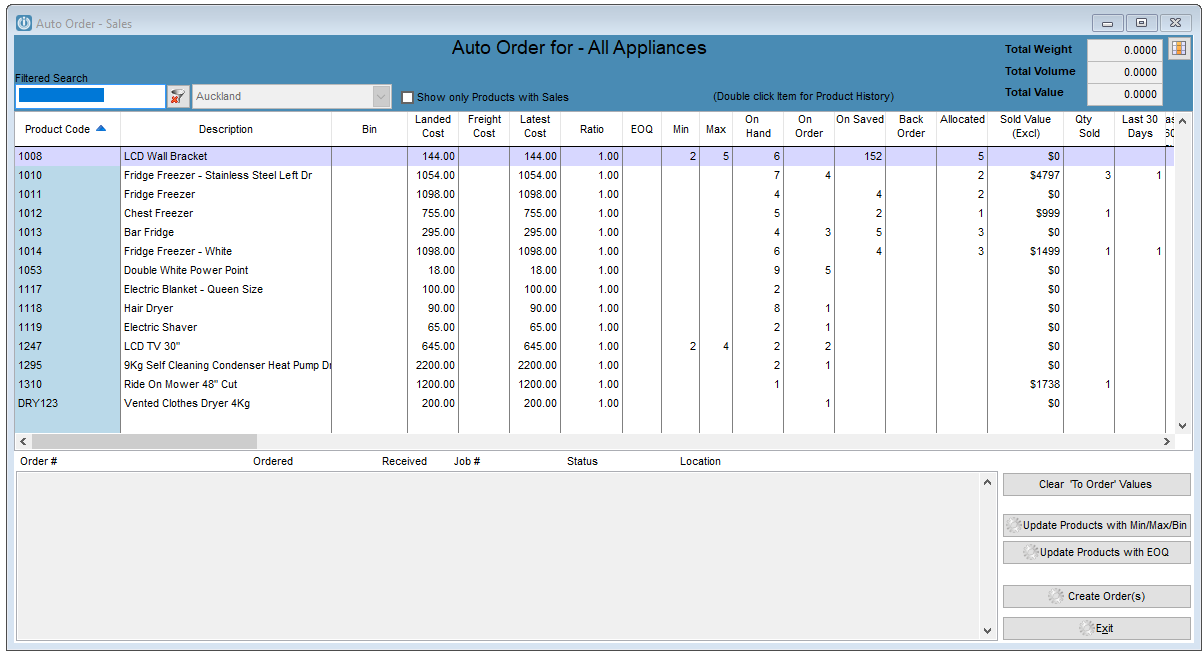This screenshot has width=1203, height=654.
Task: Click the On Hand column header
Action: pos(758,126)
